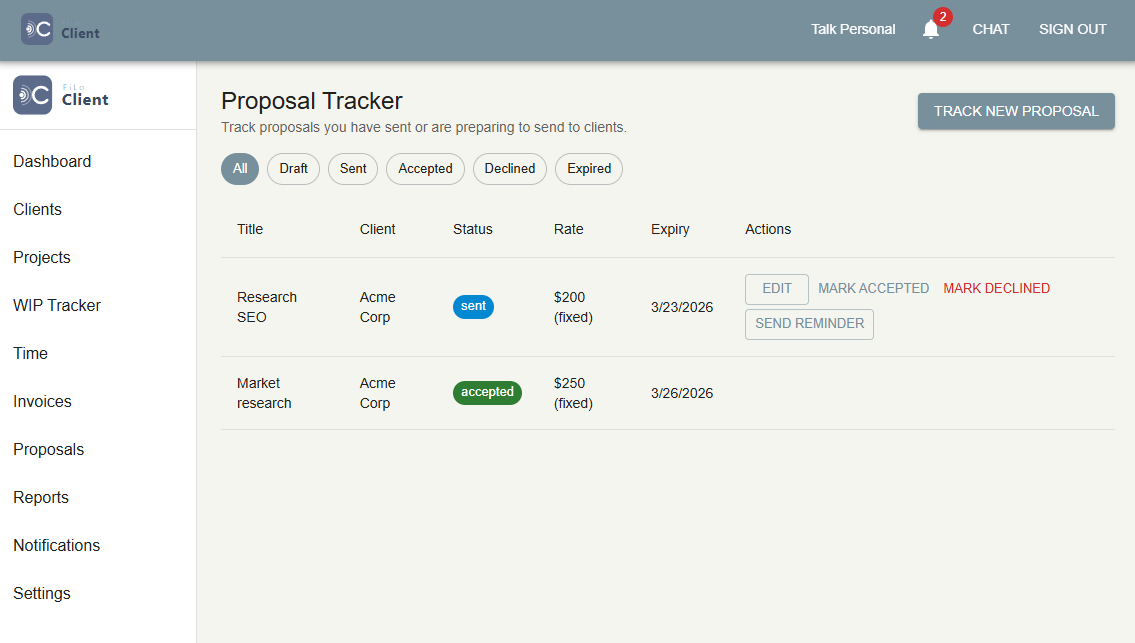Click the green accepted status badge
Viewport: 1135px width, 643px height.
point(487,392)
